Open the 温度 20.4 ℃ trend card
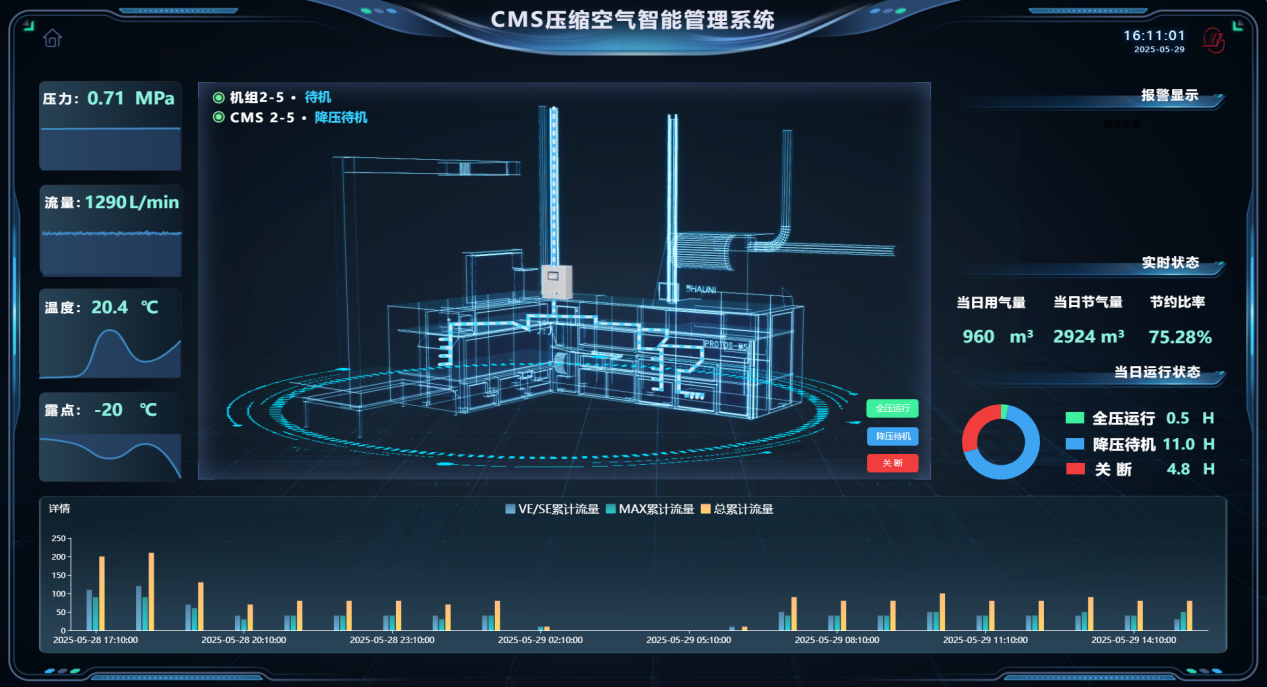 click(x=110, y=334)
